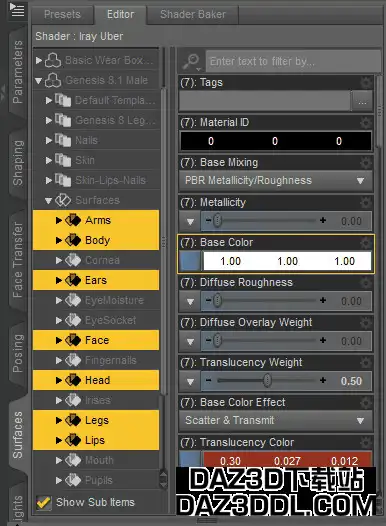Click the Translucency Weight slider handle

pyautogui.click(x=267, y=381)
